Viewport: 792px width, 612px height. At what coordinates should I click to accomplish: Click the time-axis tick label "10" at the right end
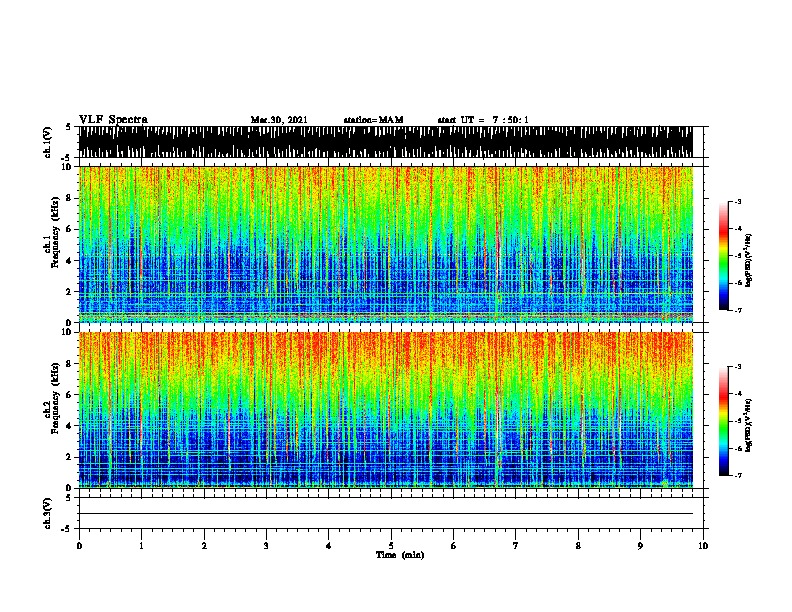tap(703, 546)
